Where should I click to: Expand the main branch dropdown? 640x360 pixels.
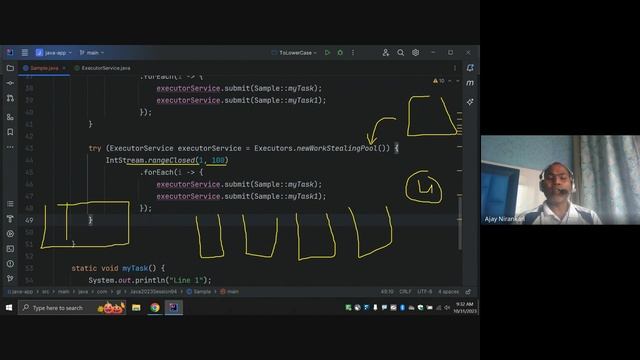coord(92,53)
